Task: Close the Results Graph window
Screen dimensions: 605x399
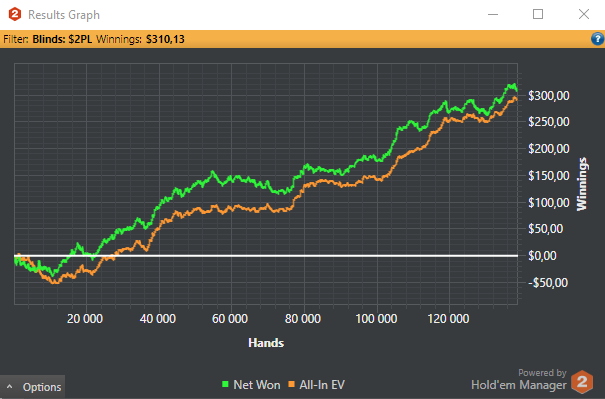Action: pyautogui.click(x=584, y=14)
